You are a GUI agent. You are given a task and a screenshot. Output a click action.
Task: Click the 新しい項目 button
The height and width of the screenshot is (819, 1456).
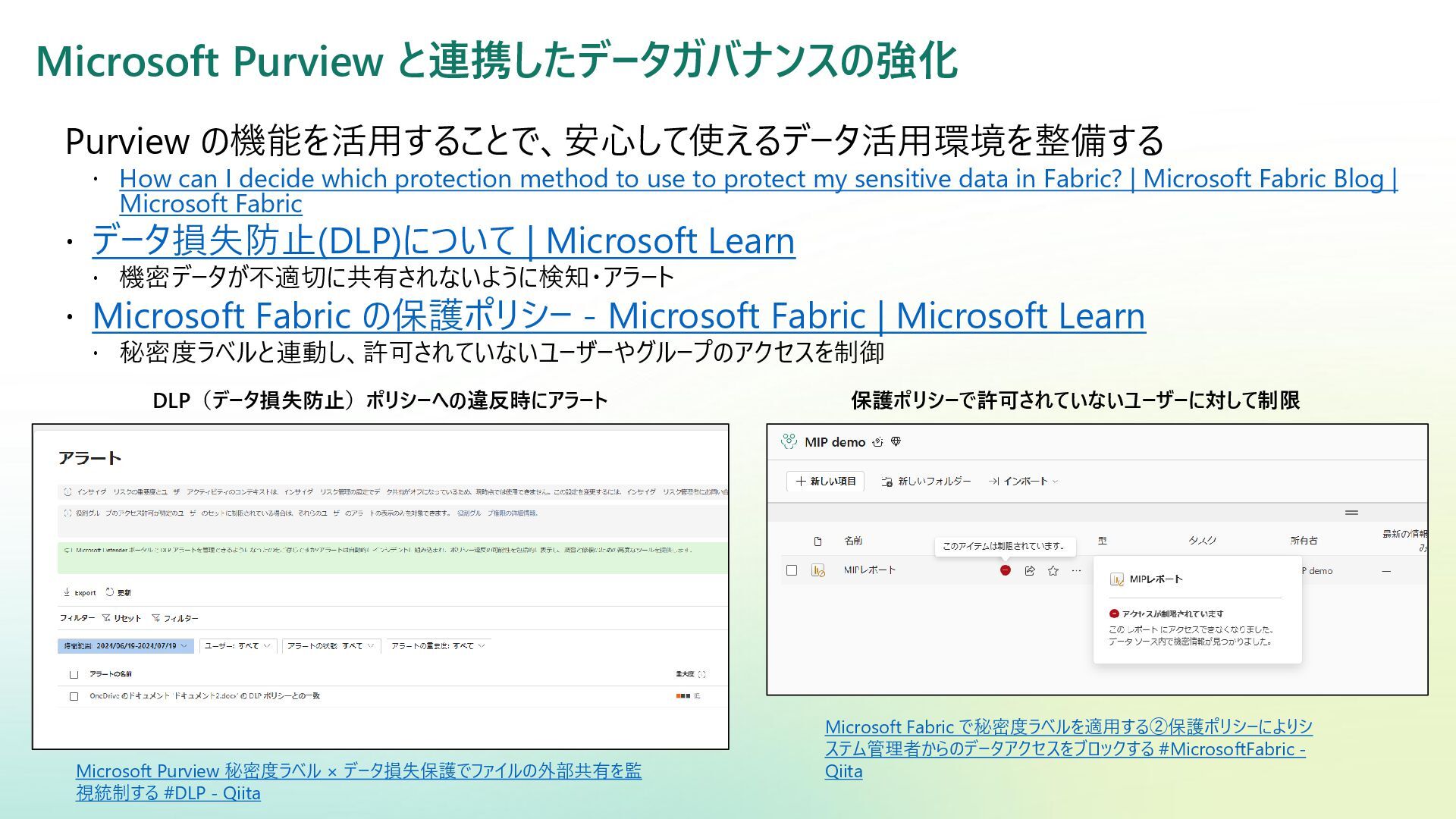pos(825,482)
